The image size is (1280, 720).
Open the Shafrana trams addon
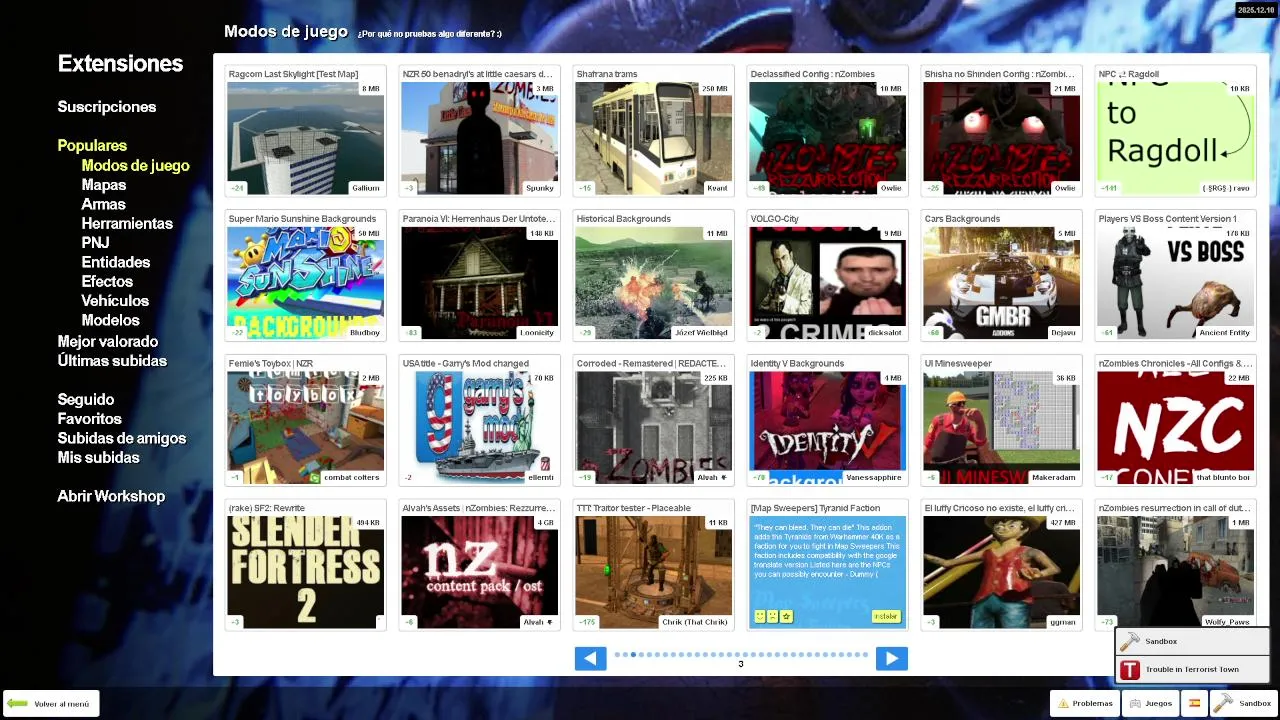coord(653,131)
